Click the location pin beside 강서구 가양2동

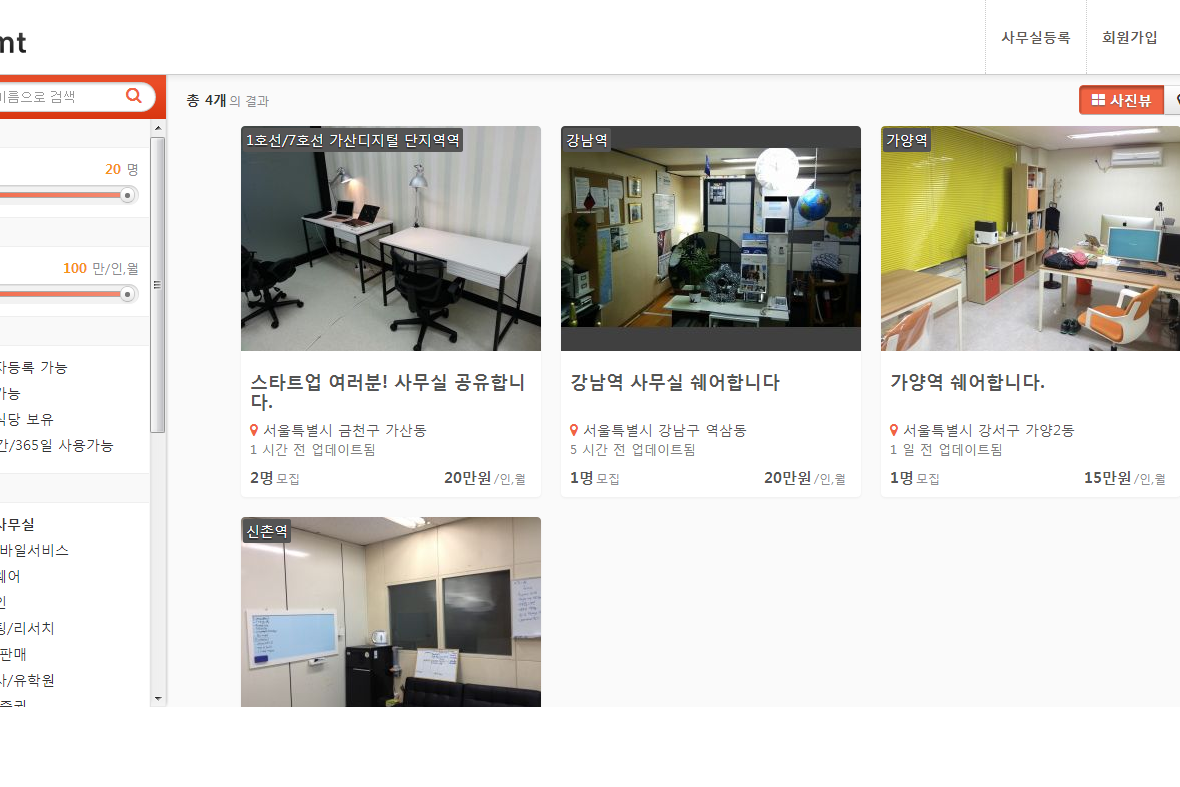coord(894,430)
